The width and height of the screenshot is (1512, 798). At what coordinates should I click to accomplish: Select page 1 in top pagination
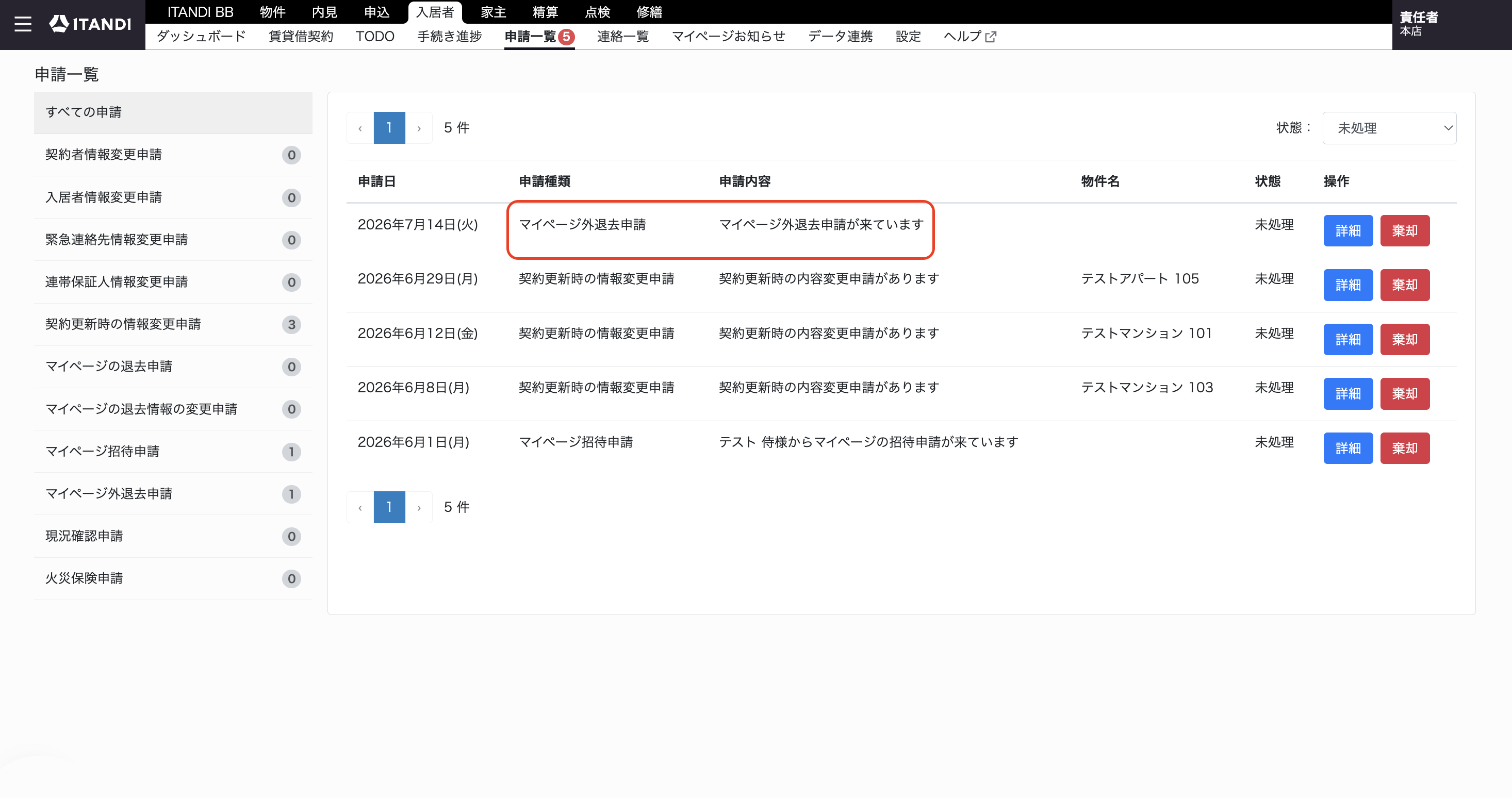(x=389, y=128)
